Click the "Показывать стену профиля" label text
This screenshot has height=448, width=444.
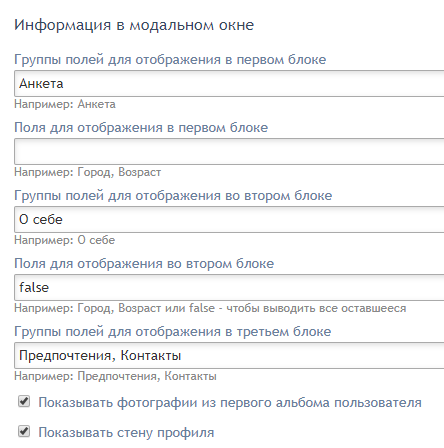(x=126, y=433)
